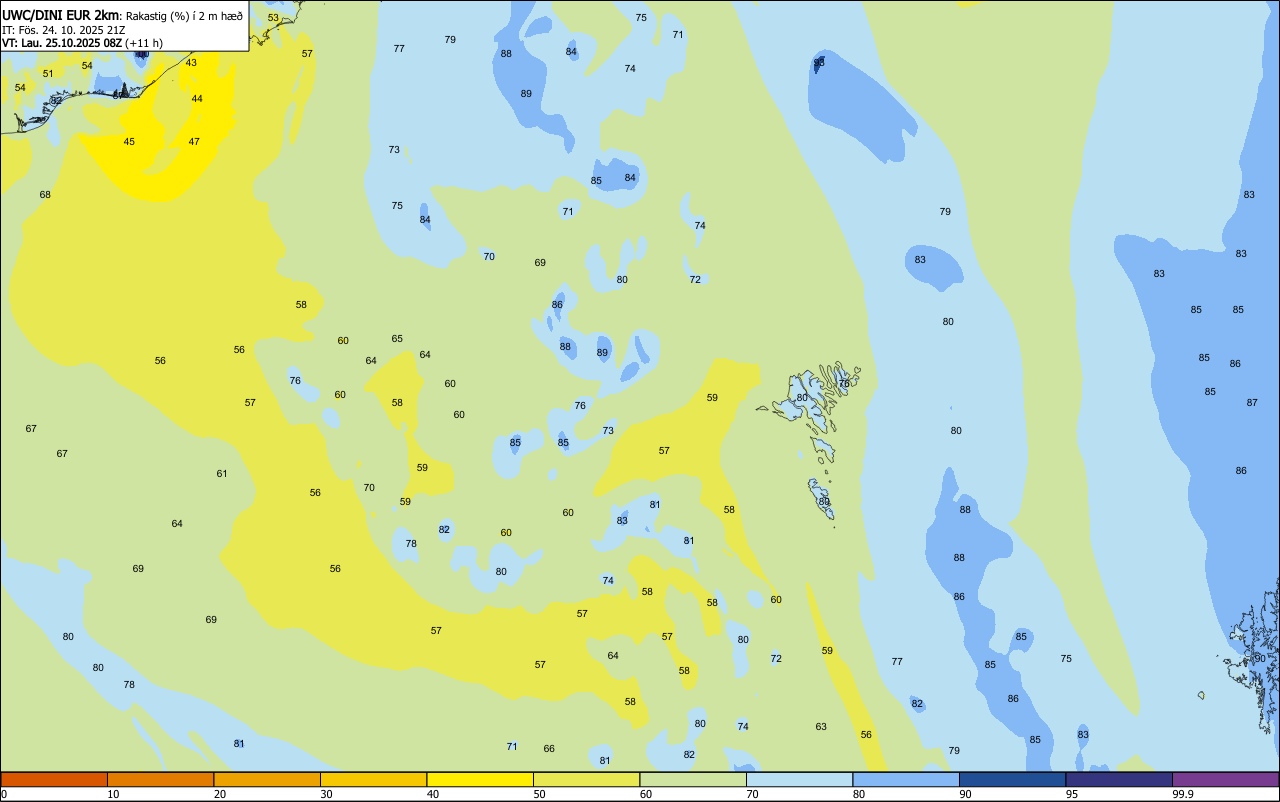Click the 'VT: Lau. 25.10.2025 08Z' line
Viewport: 1280px width, 802px height.
(62, 43)
